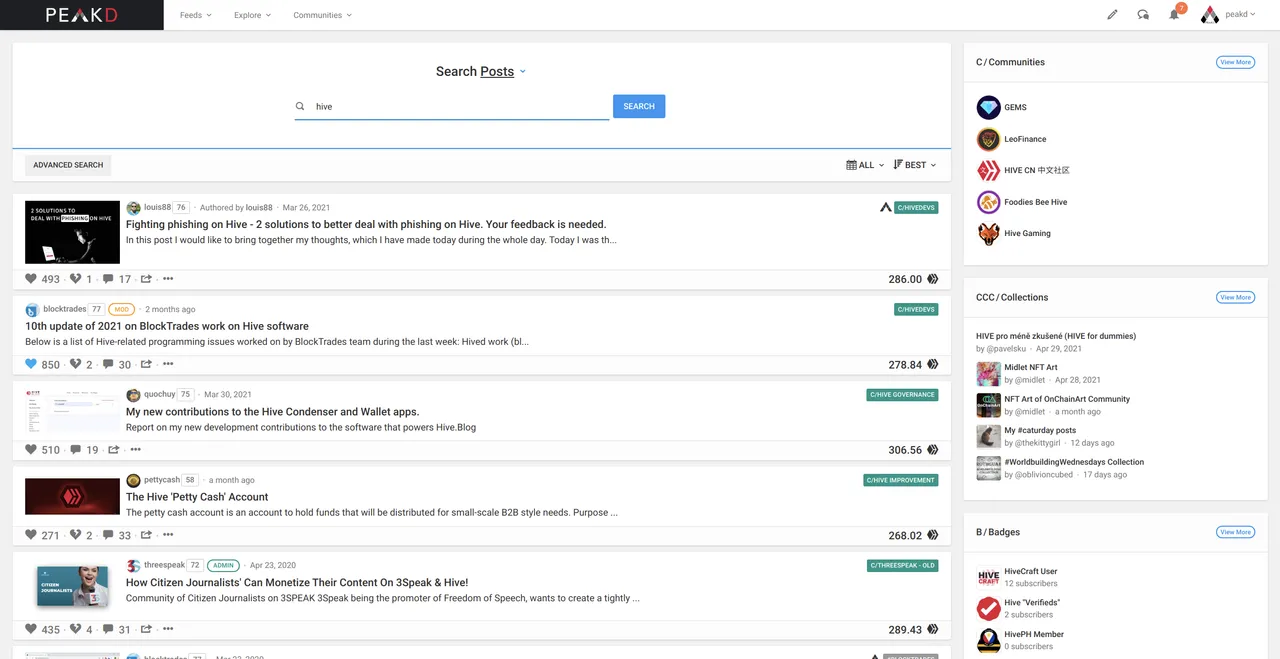Viewport: 1280px width, 659px height.
Task: Open comments on quochuy contributions post
Action: pos(76,449)
